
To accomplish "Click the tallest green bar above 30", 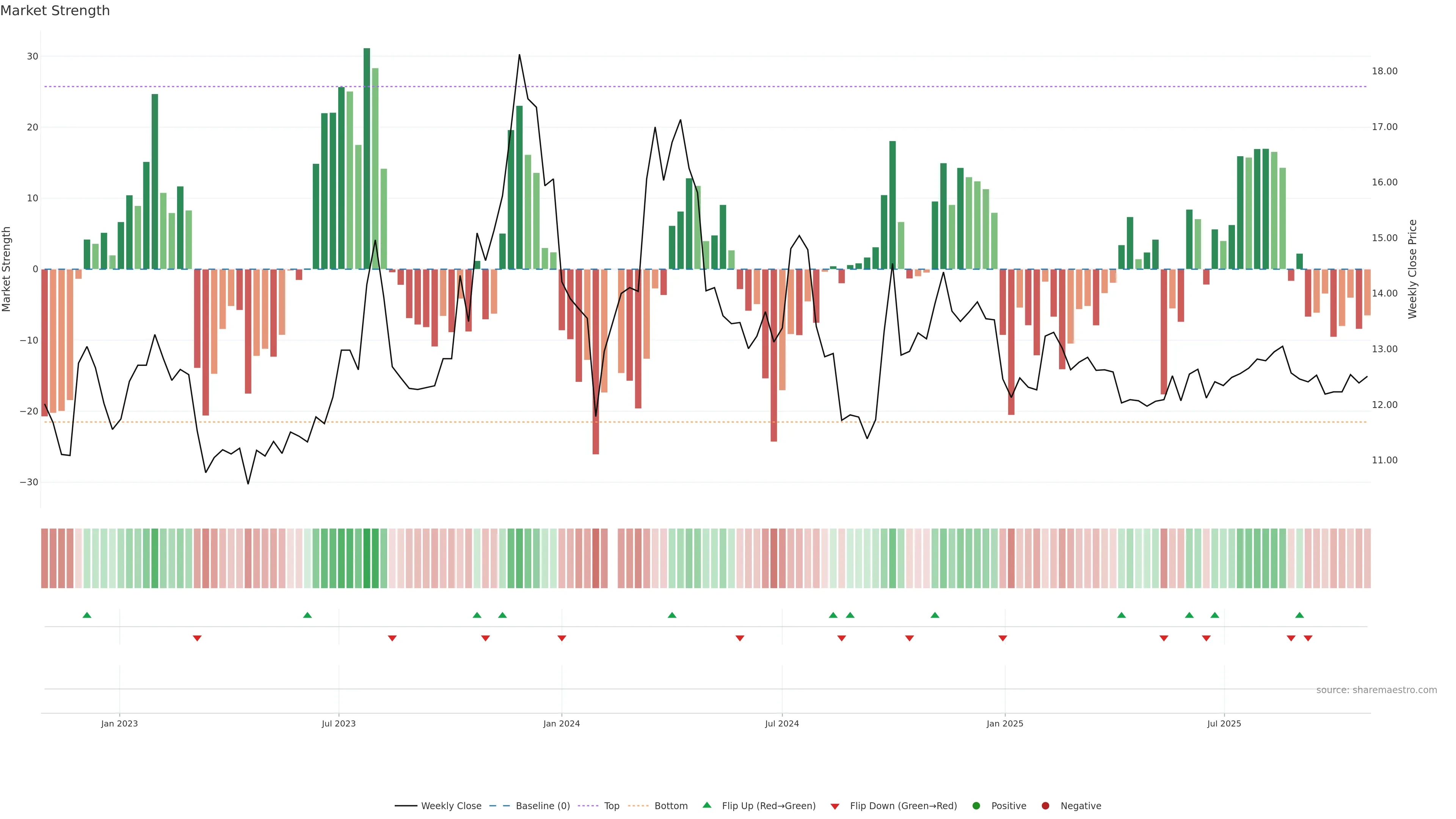I will pos(367,158).
